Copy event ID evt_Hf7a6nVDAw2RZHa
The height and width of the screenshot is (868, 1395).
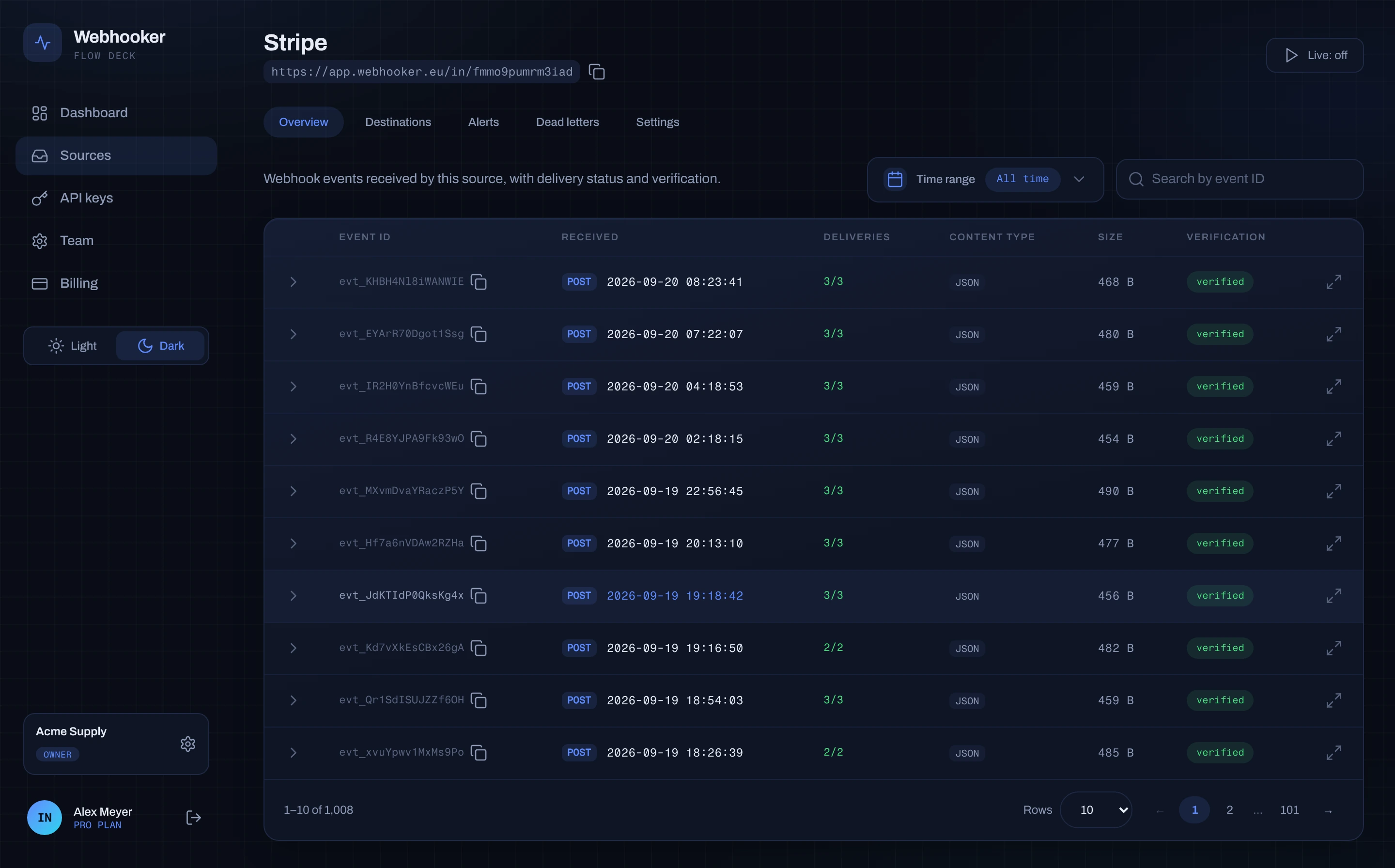pyautogui.click(x=478, y=543)
